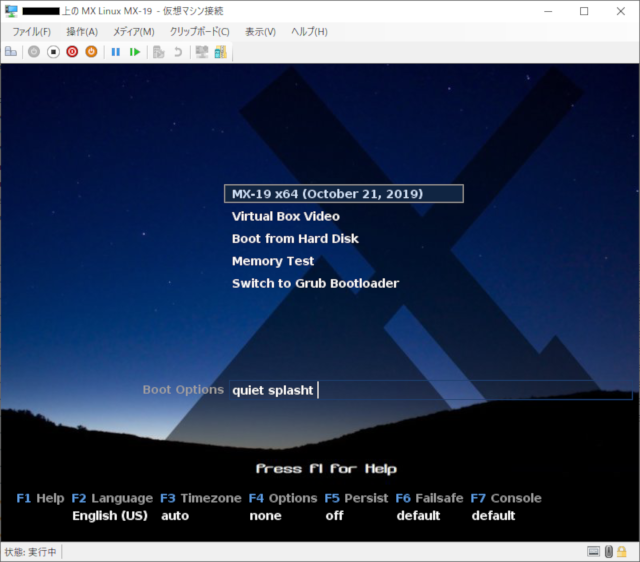Open the 操作(A) menu
The width and height of the screenshot is (640, 562).
coord(82,32)
